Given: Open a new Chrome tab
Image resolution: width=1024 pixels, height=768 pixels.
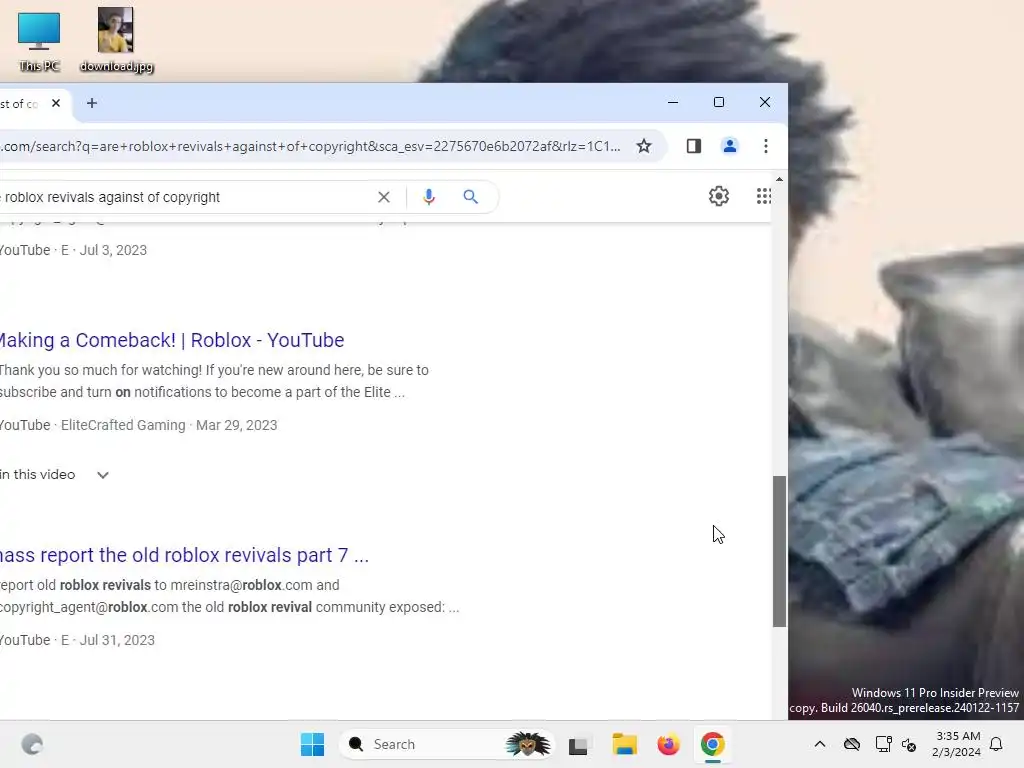Looking at the screenshot, I should point(92,103).
